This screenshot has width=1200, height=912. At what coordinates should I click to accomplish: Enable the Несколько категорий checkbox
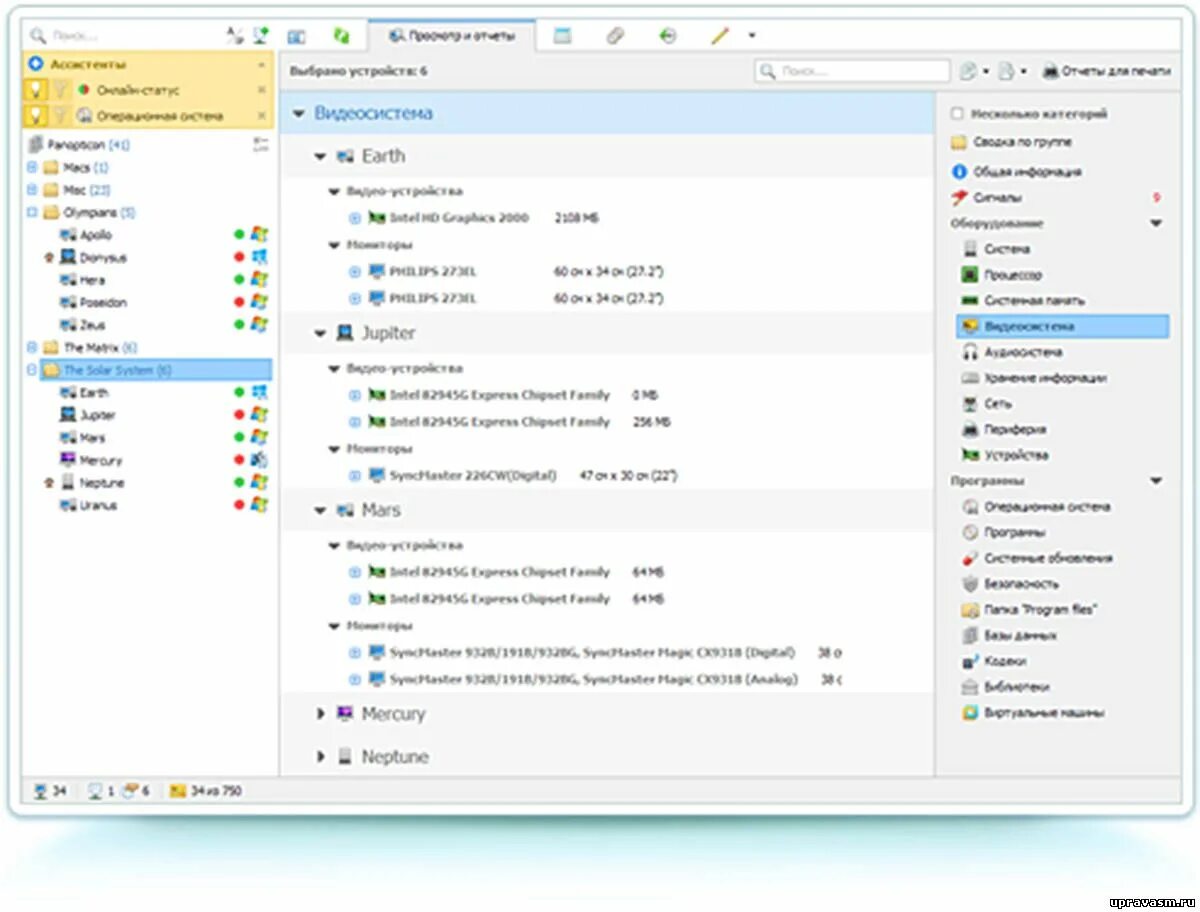click(x=957, y=114)
